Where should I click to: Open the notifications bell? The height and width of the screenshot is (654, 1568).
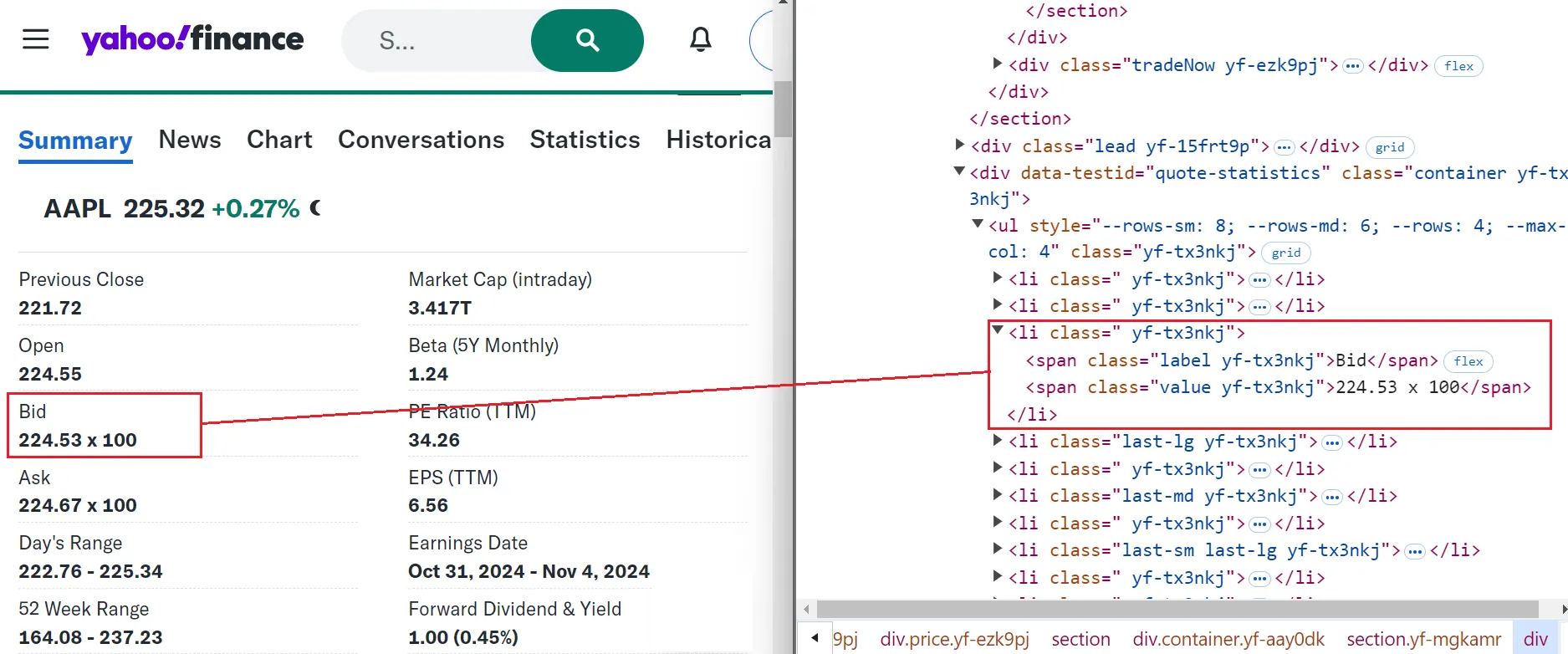tap(701, 39)
